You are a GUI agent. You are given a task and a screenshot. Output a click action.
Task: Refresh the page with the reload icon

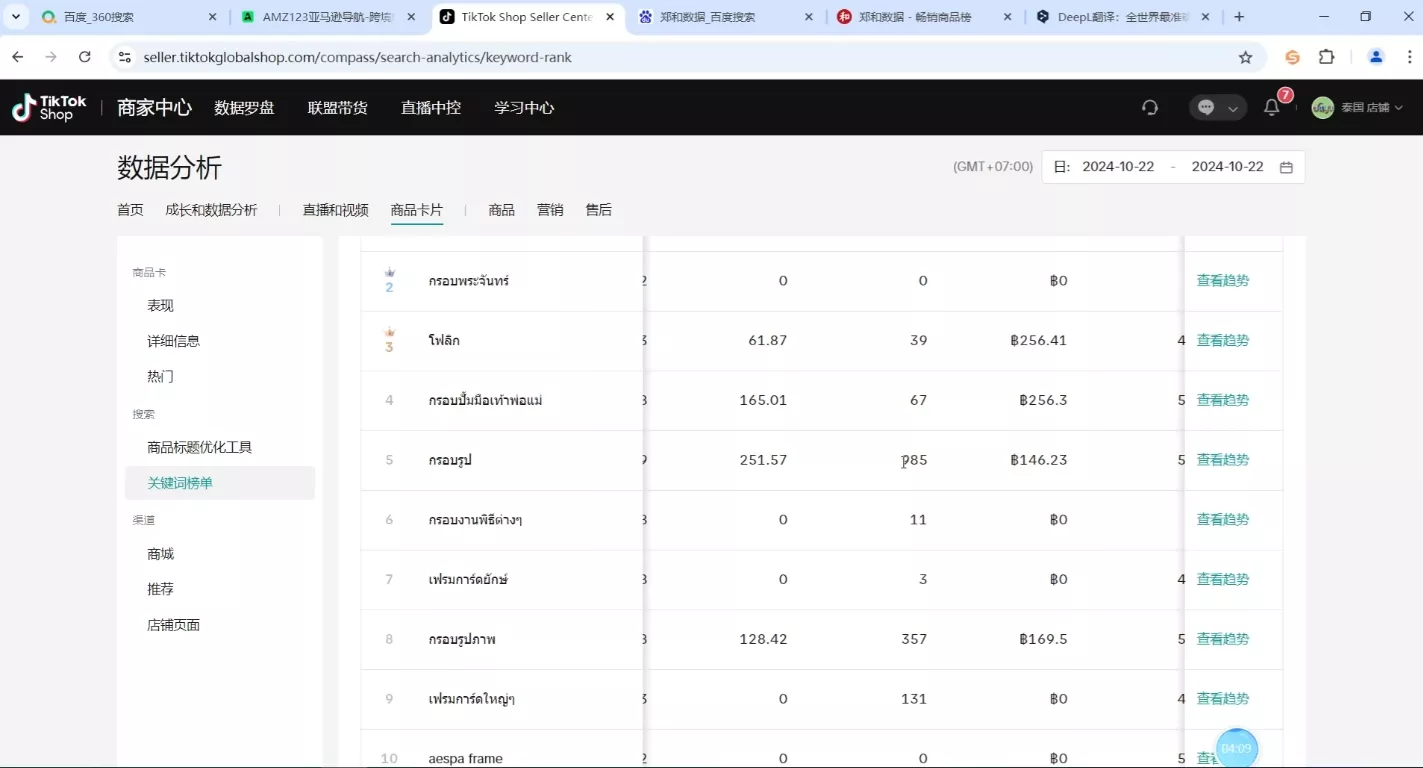click(84, 57)
